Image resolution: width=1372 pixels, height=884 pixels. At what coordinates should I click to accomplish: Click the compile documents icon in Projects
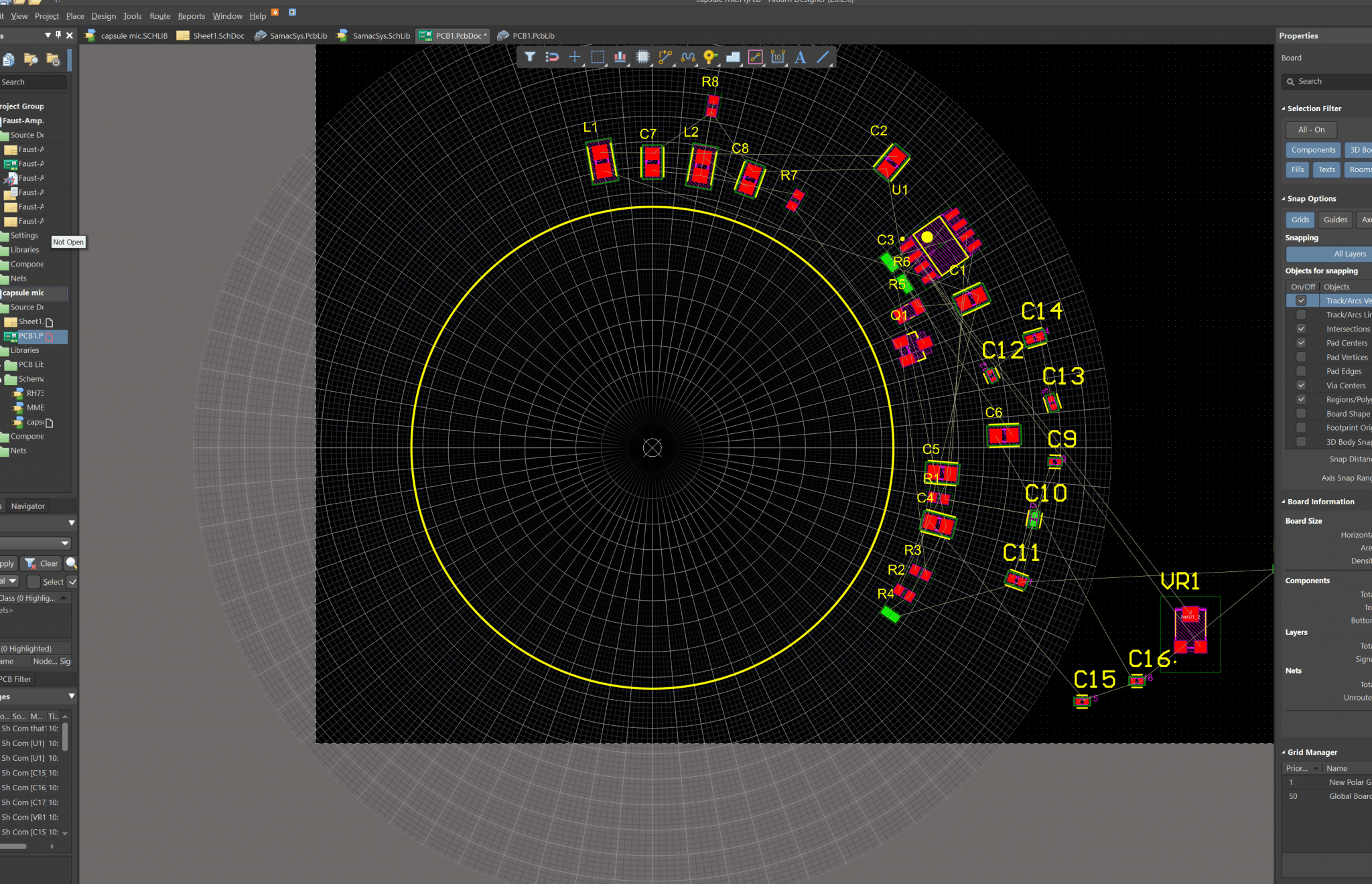(9, 60)
